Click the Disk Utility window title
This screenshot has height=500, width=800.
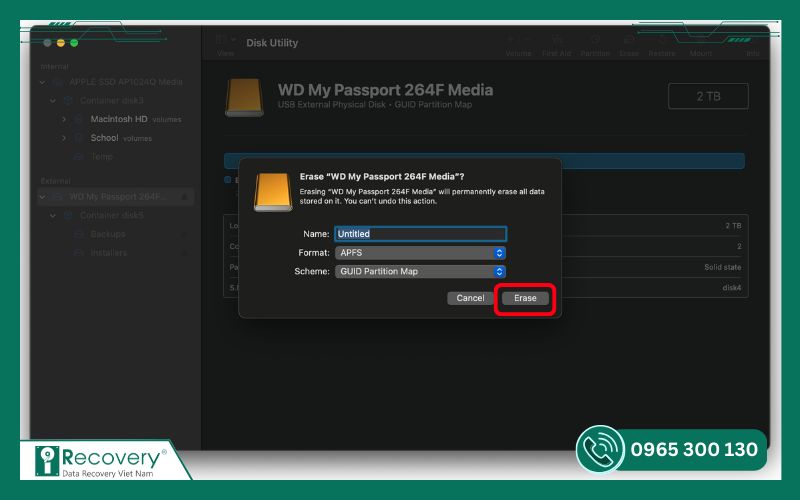[x=272, y=43]
